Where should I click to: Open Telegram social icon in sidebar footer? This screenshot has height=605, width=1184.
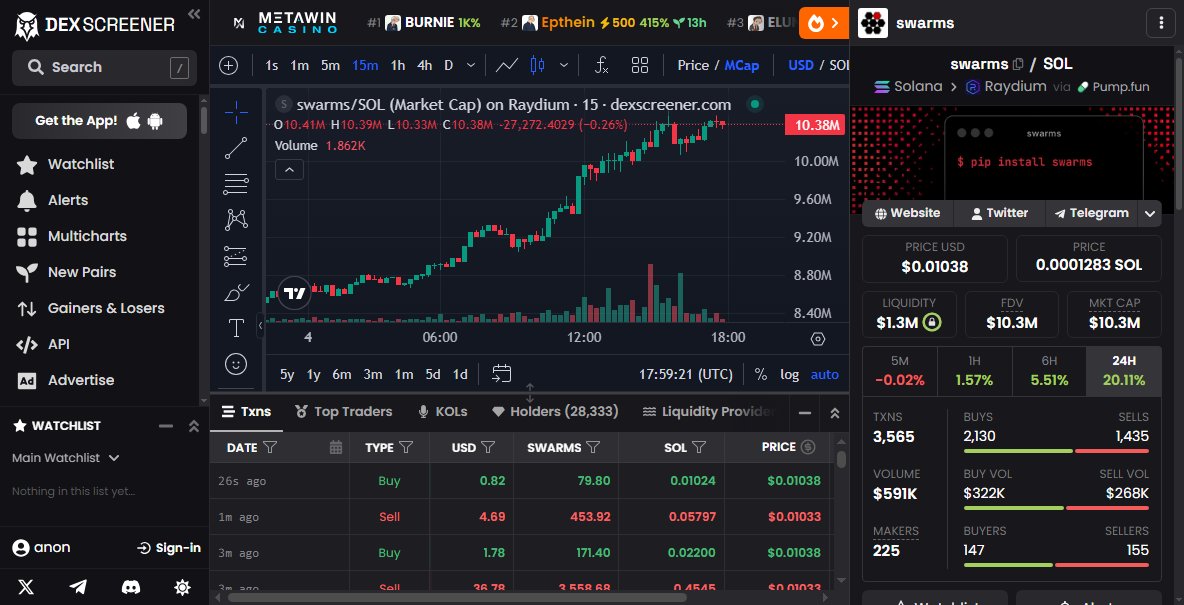[x=78, y=587]
